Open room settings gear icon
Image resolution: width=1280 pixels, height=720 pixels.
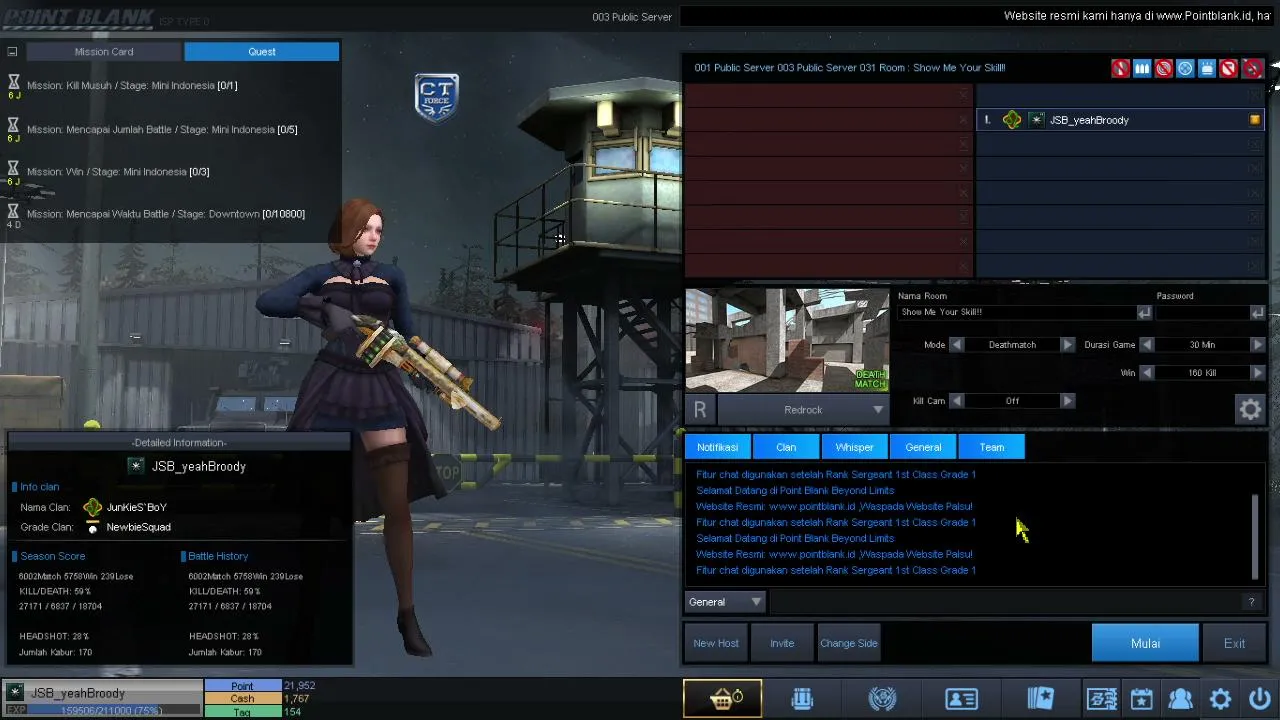[1250, 409]
